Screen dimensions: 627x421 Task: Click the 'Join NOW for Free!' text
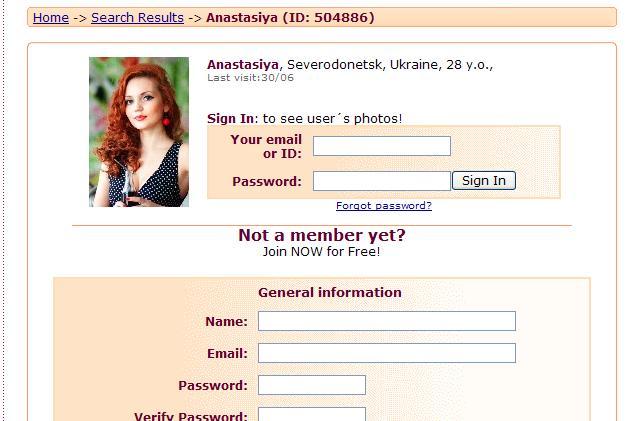click(x=321, y=251)
